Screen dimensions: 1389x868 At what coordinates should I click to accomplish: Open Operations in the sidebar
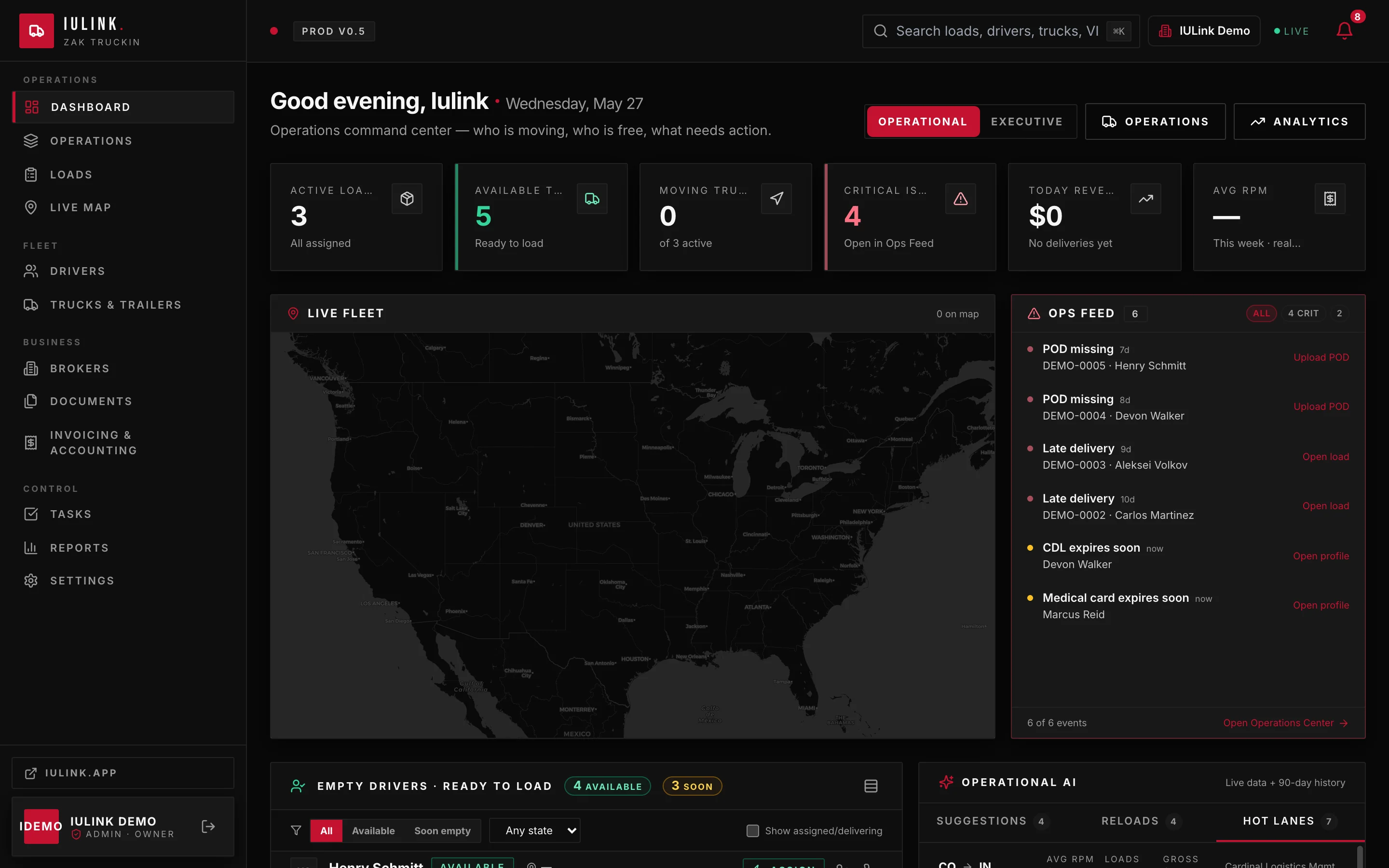(x=123, y=141)
